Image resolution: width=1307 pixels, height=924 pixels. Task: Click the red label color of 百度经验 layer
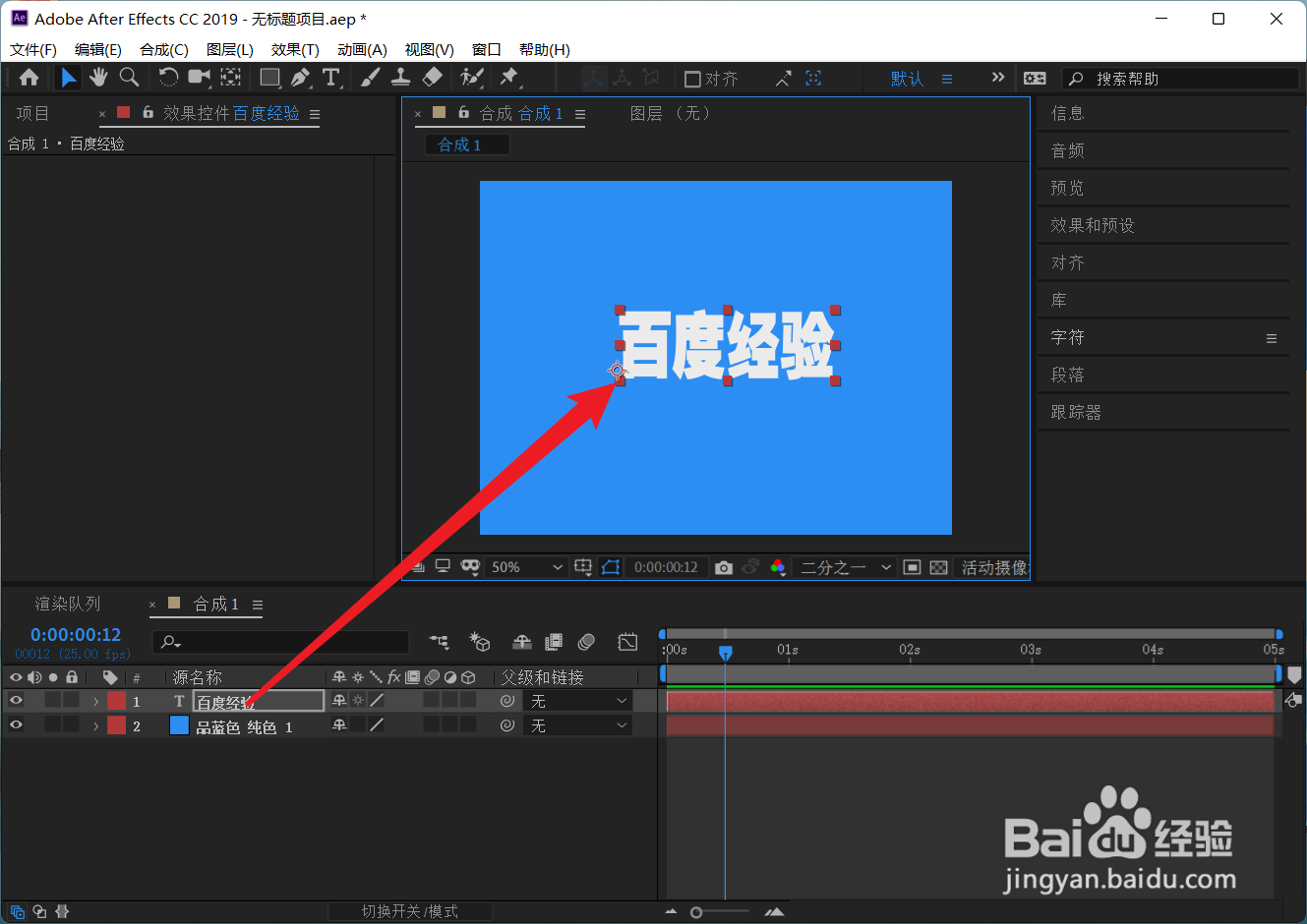pyautogui.click(x=117, y=701)
